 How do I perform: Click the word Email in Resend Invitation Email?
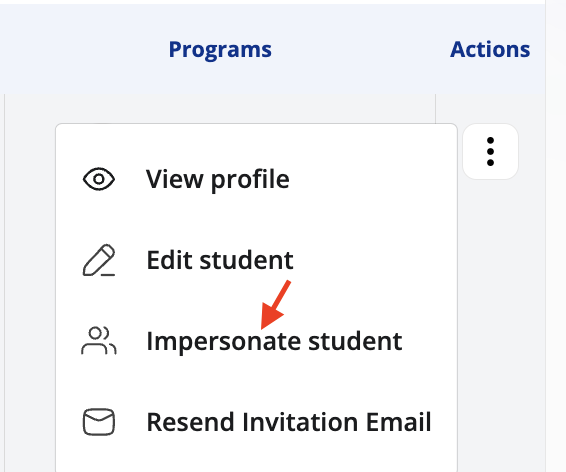pos(399,422)
